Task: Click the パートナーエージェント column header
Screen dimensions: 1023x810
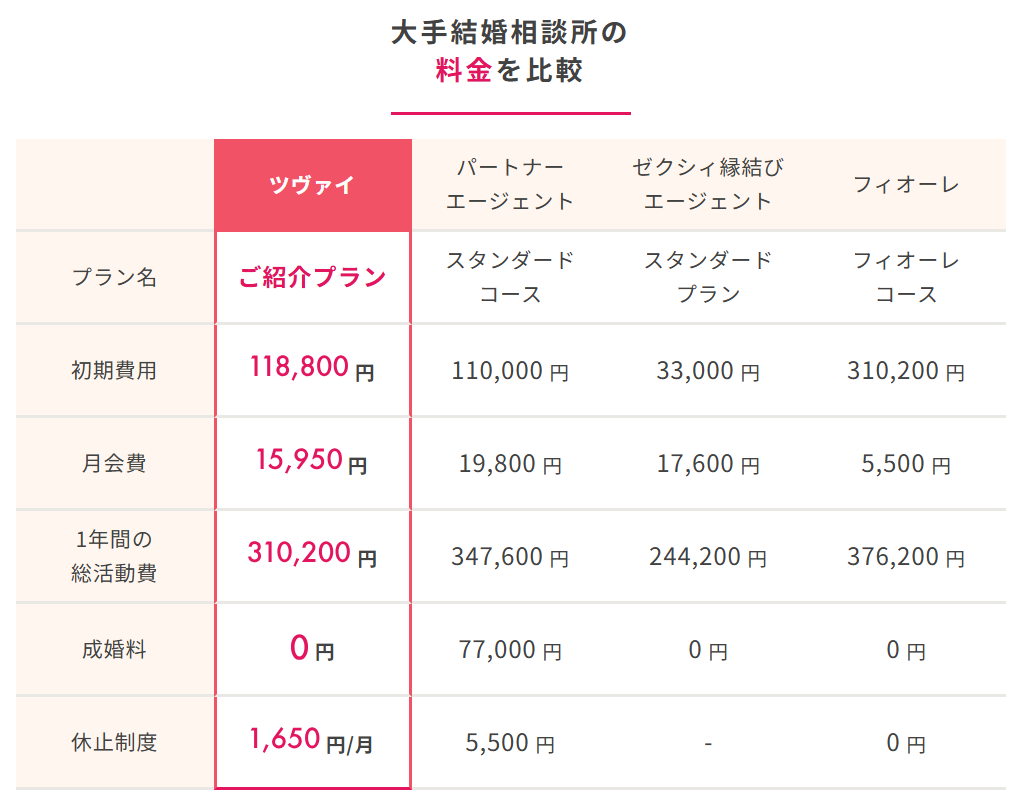Action: coord(510,185)
